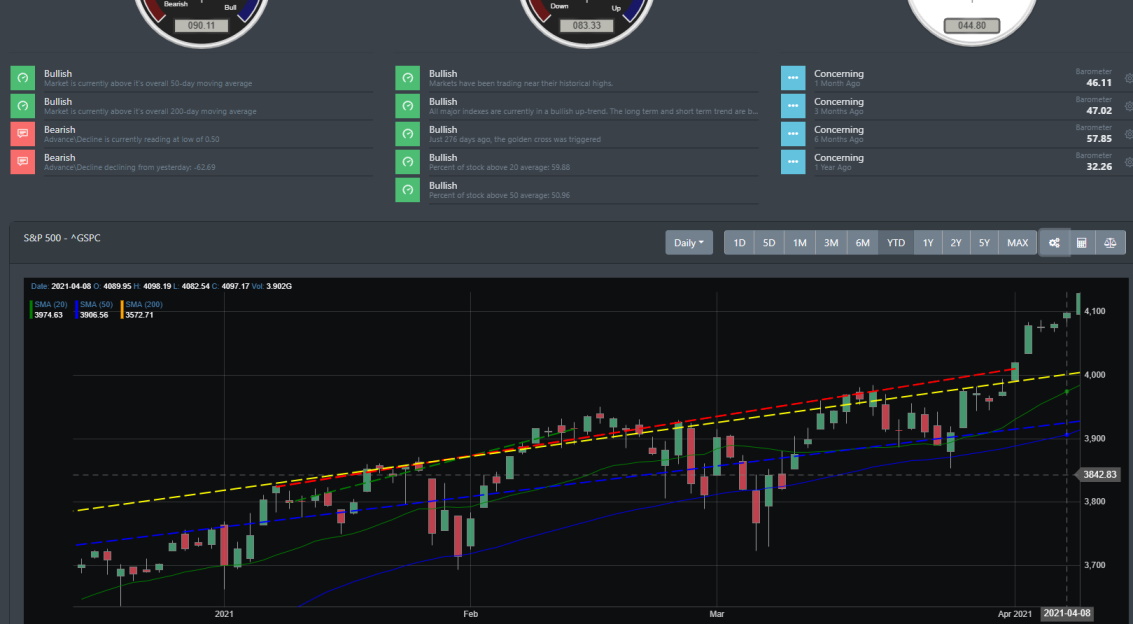Open the calculator tool icon
This screenshot has width=1133, height=624.
(1082, 243)
